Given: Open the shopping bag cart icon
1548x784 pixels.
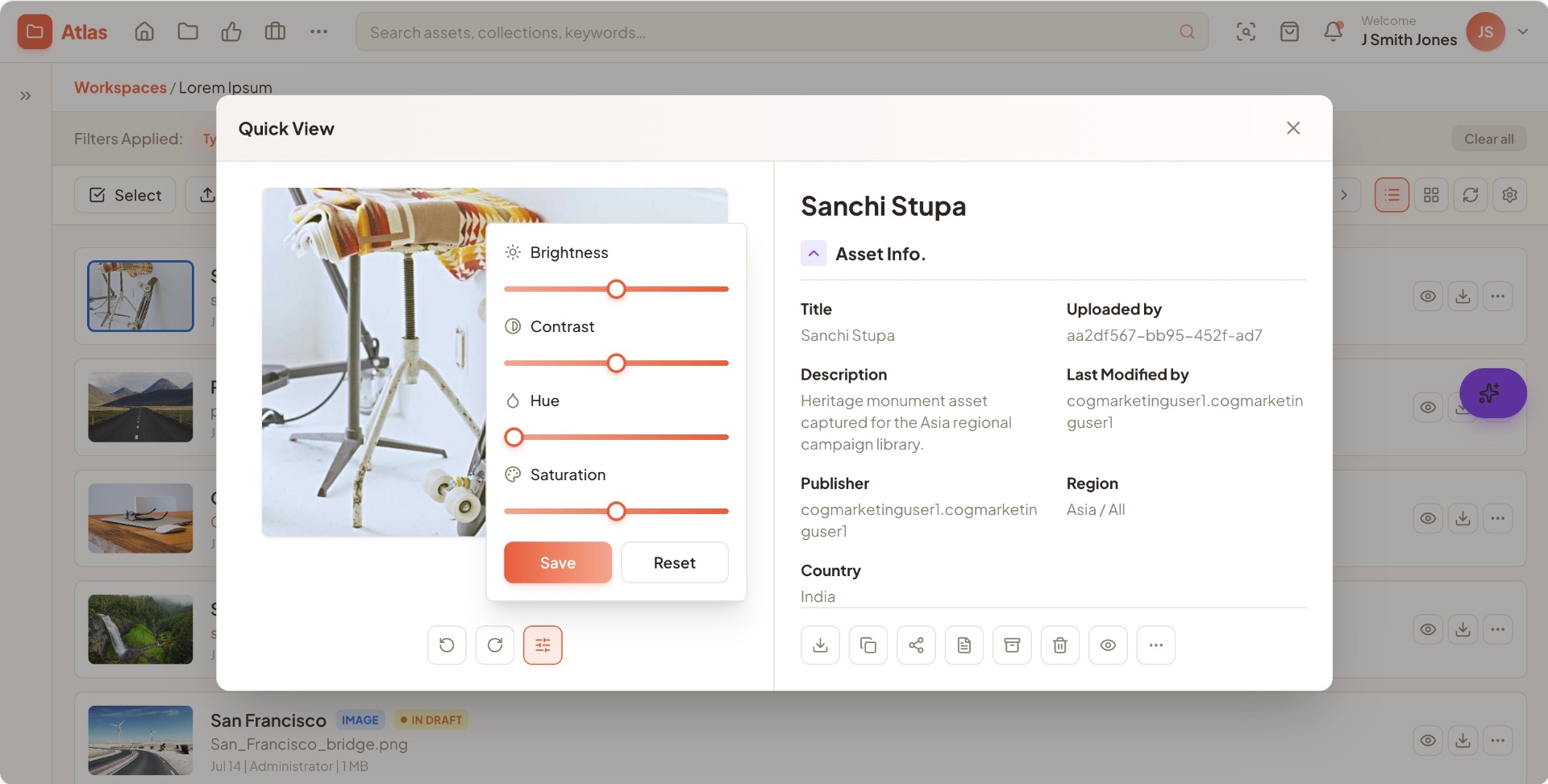Looking at the screenshot, I should point(1289,32).
